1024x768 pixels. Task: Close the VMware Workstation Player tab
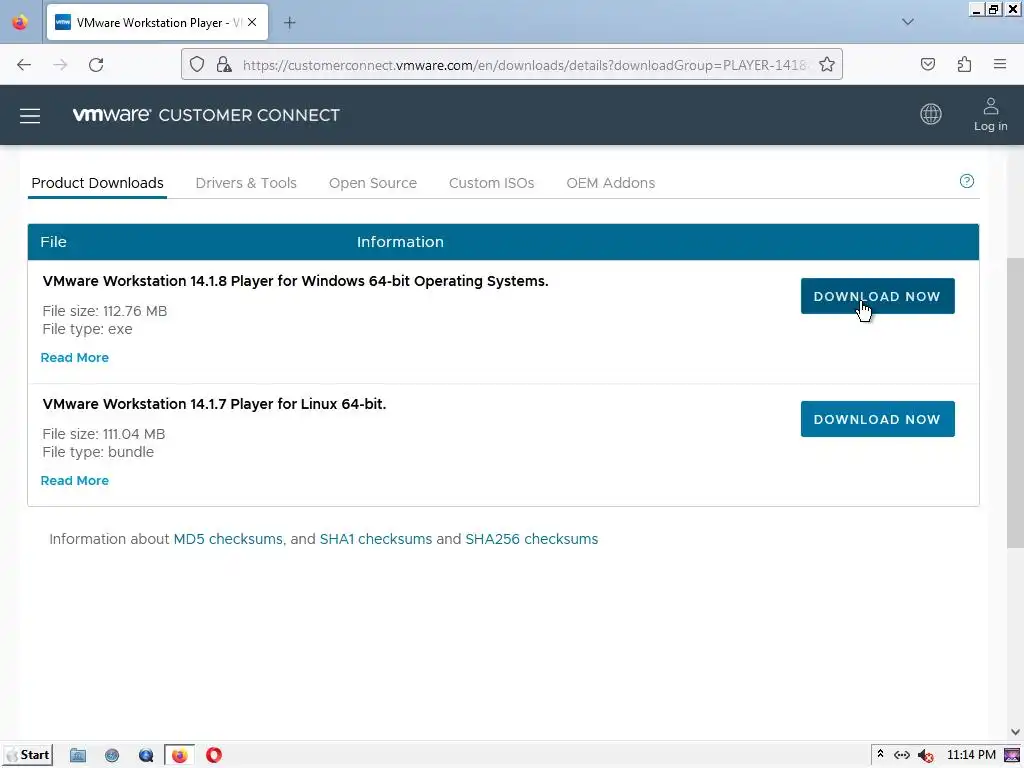point(252,22)
